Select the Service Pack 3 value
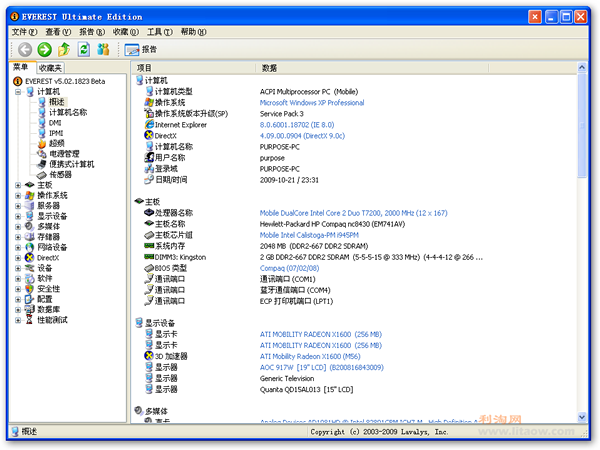Viewport: 600px width, 450px height. tap(282, 114)
